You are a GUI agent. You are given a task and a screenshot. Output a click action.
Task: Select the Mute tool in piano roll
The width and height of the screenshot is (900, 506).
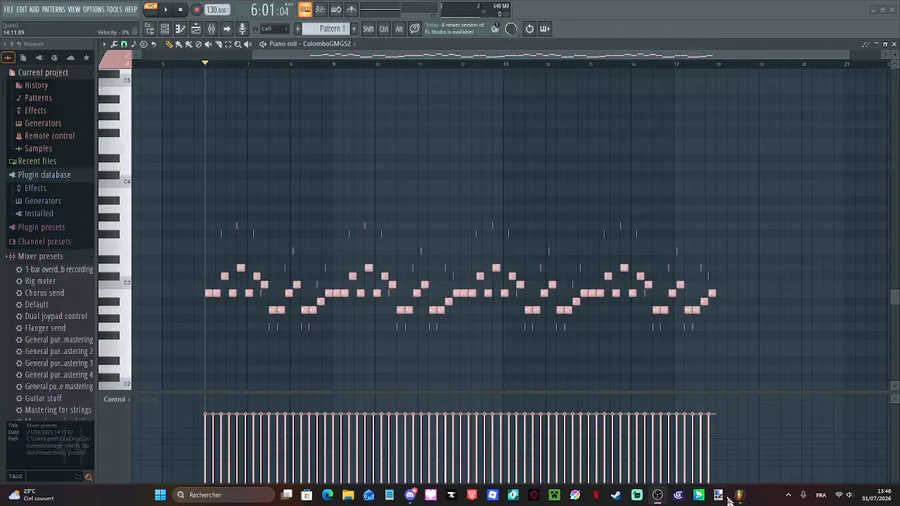click(x=208, y=44)
